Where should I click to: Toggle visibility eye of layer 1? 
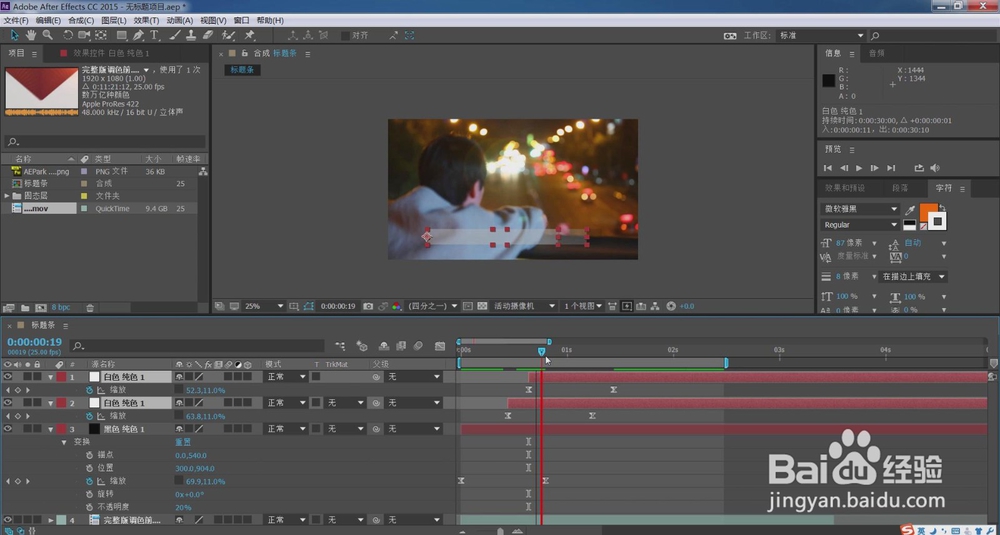pos(8,377)
